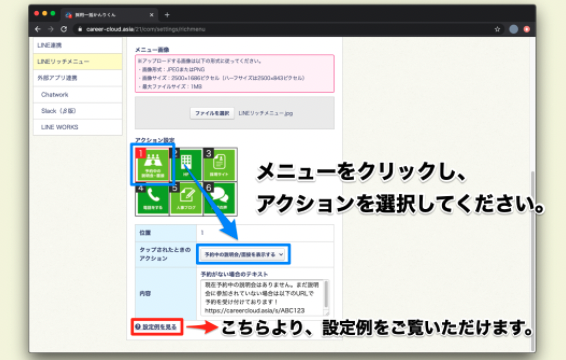This screenshot has height=360, width=566.
Task: Go back to the previous page
Action: (38, 29)
